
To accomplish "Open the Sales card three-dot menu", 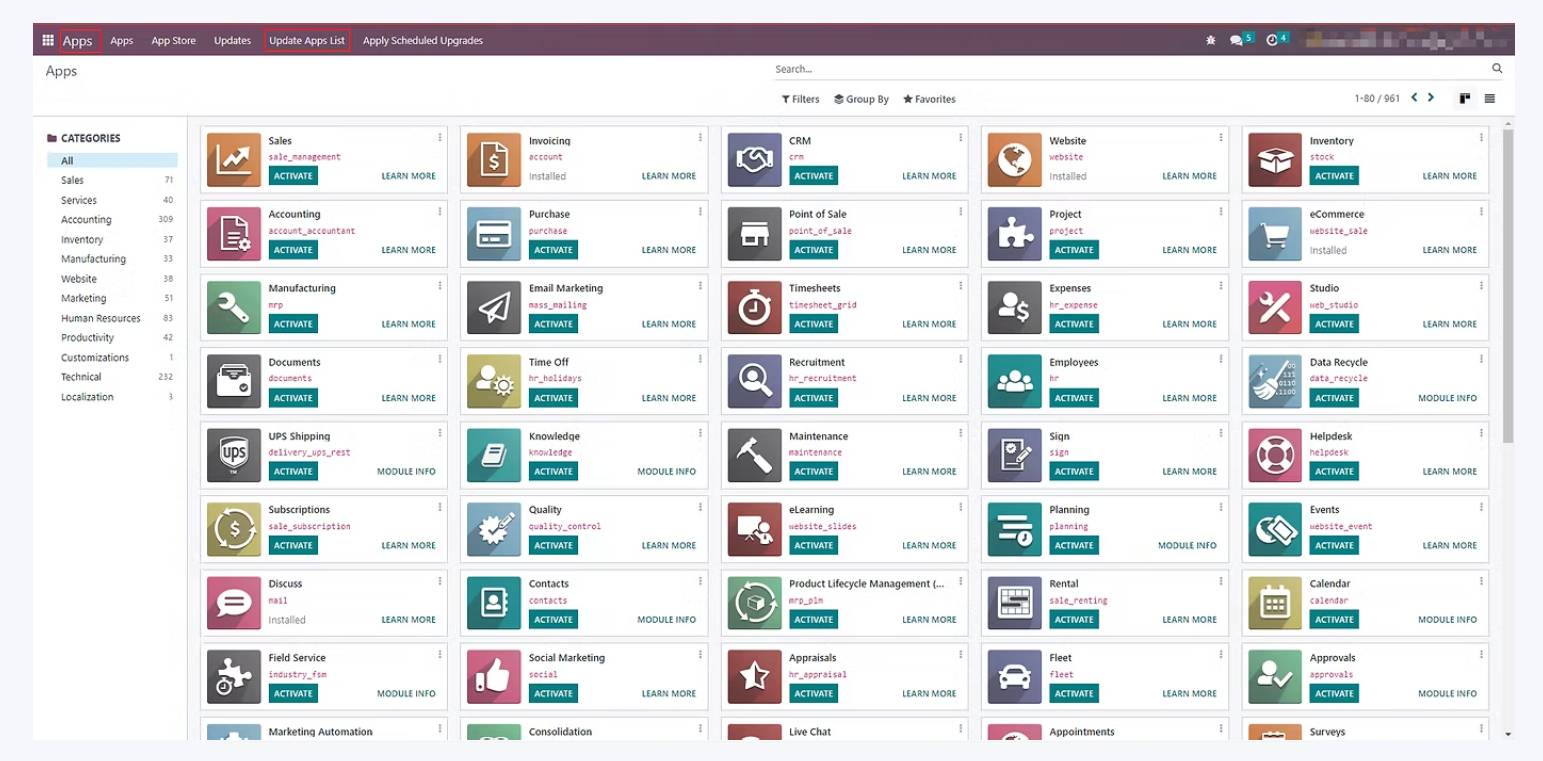I will [x=439, y=137].
